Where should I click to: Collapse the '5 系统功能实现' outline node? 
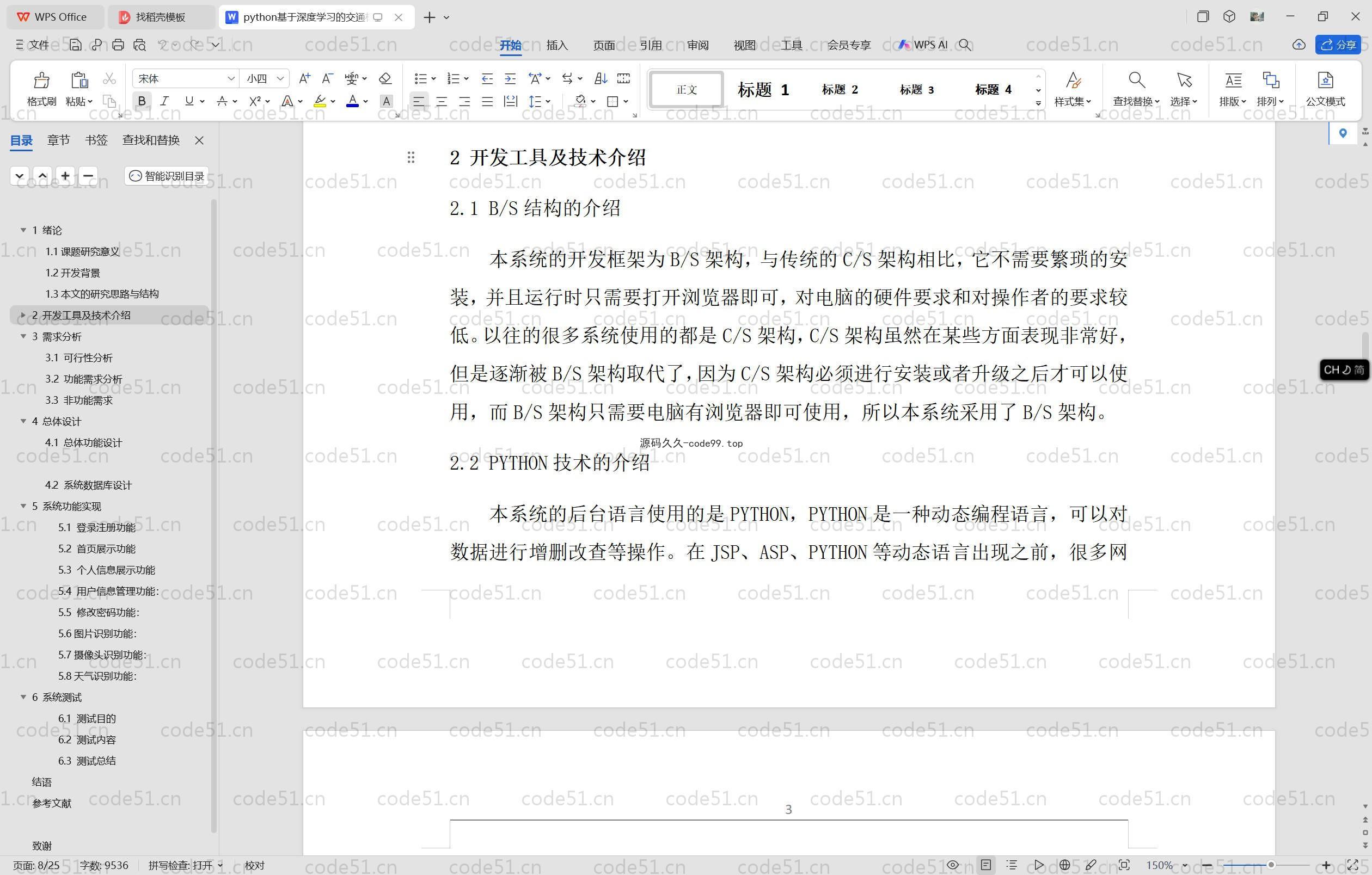coord(23,506)
